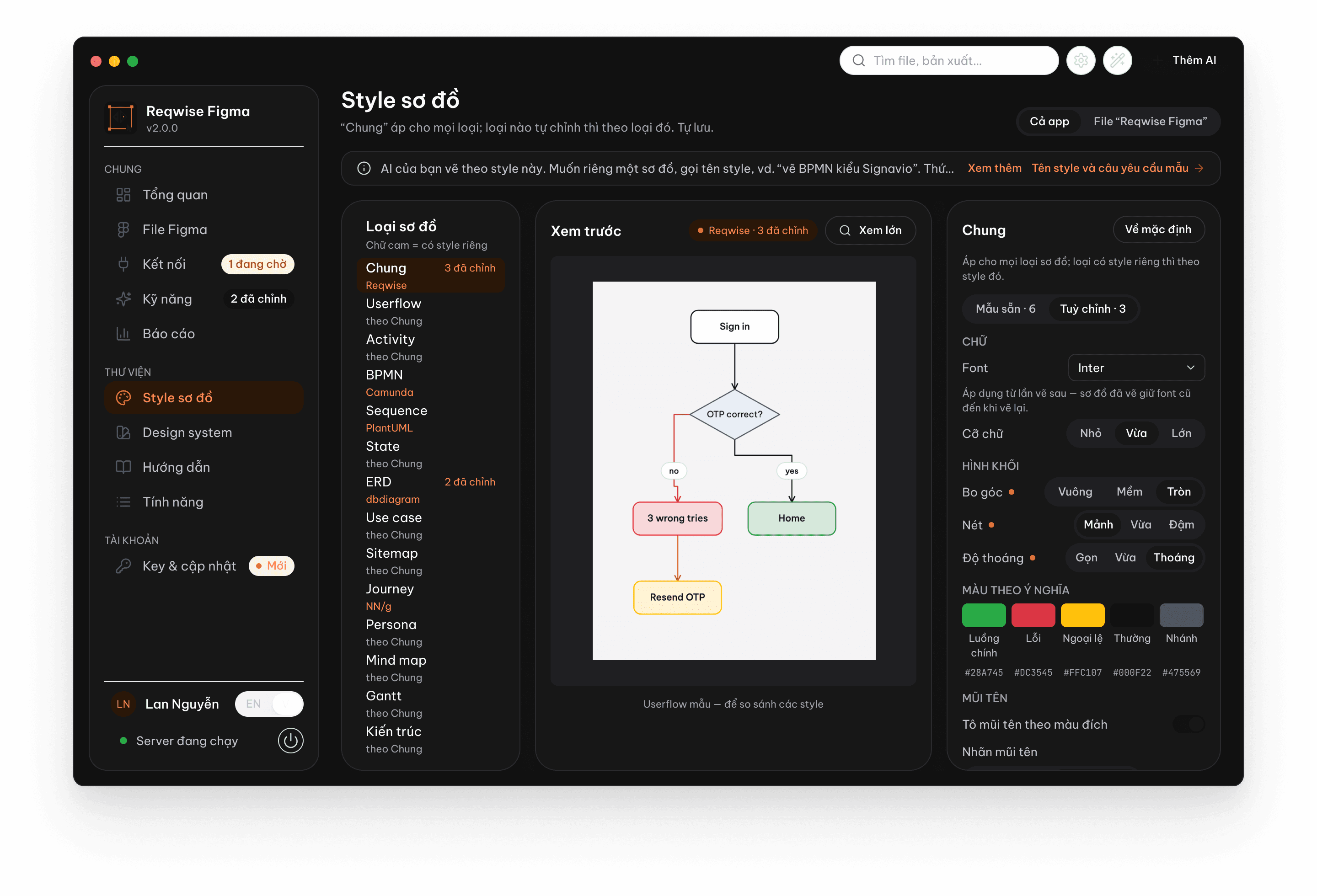The height and width of the screenshot is (896, 1317).
Task: Open File Figma in the sidebar
Action: pyautogui.click(x=204, y=229)
